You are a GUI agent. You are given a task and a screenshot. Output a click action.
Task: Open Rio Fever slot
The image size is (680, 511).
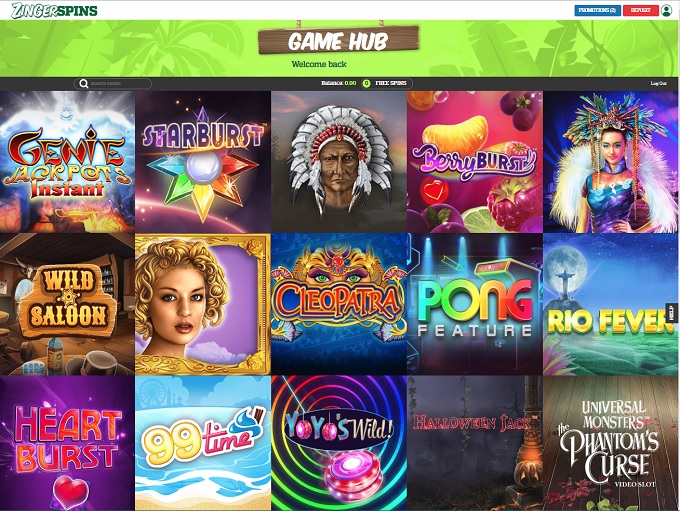point(610,304)
